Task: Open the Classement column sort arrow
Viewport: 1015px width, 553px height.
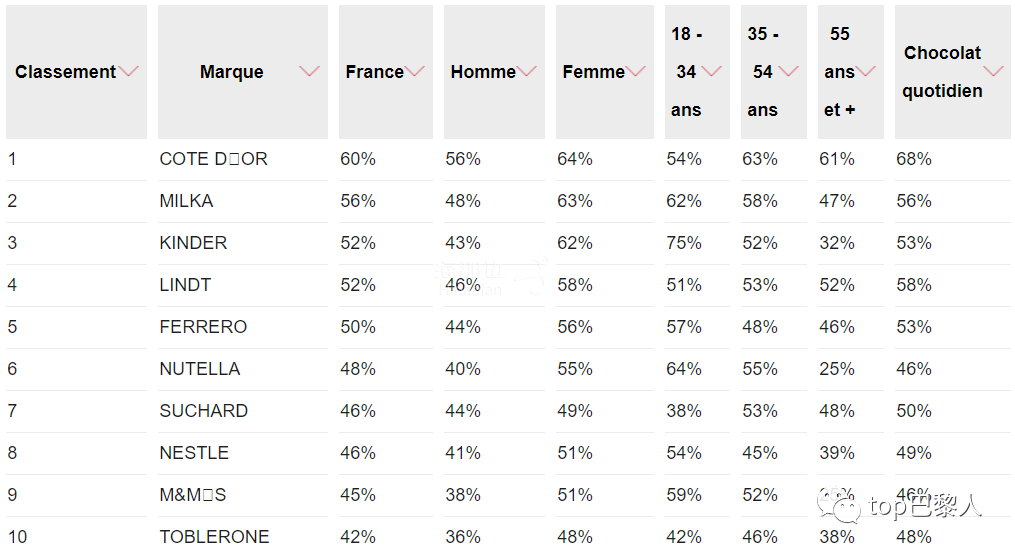Action: (x=129, y=71)
